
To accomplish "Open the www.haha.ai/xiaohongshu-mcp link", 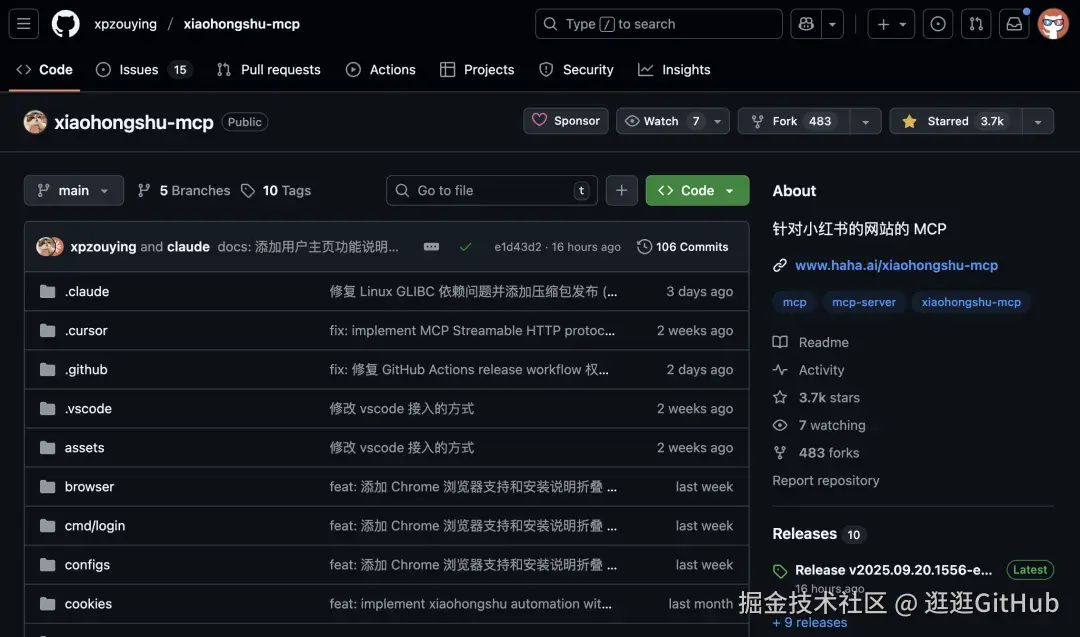I will 895,265.
